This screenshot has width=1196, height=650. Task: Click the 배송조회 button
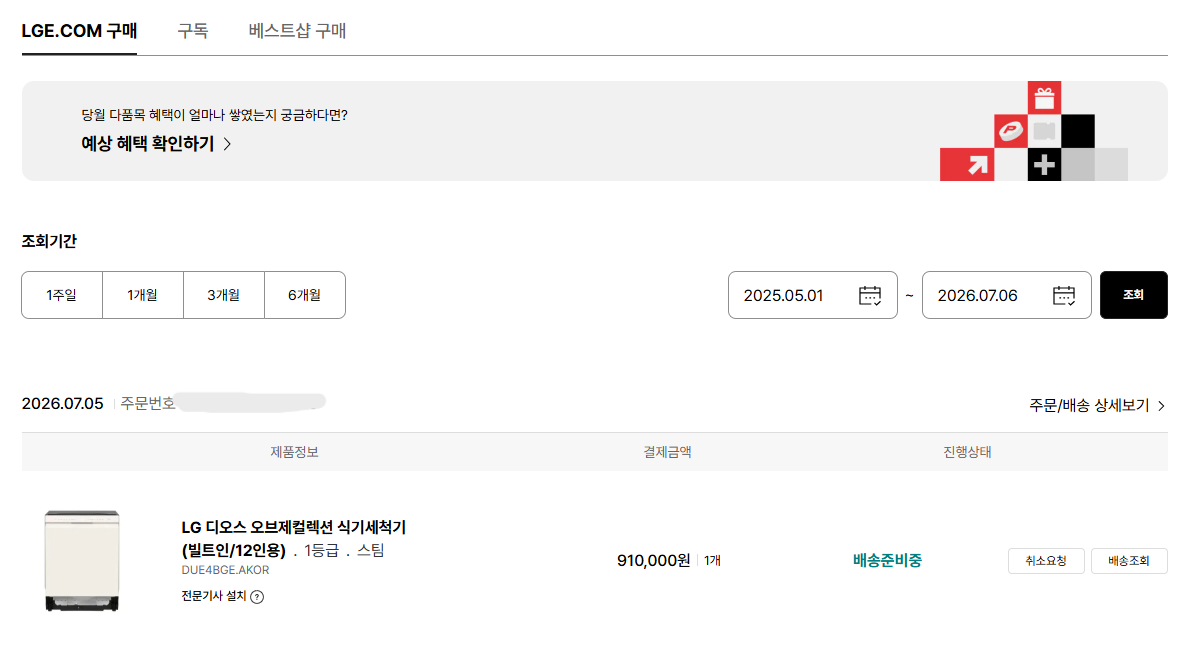tap(1129, 561)
